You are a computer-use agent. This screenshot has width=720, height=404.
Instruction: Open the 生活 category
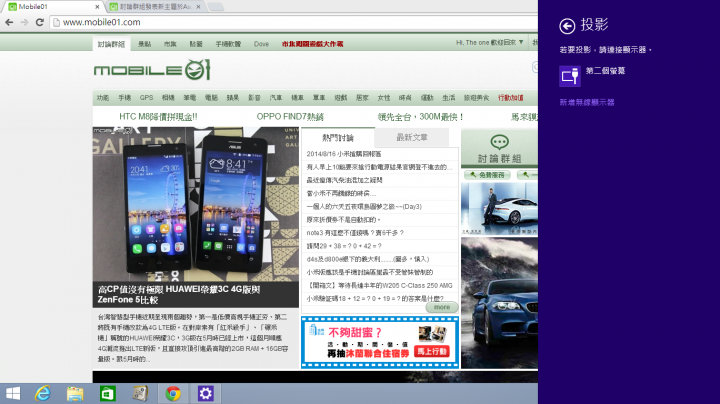449,98
